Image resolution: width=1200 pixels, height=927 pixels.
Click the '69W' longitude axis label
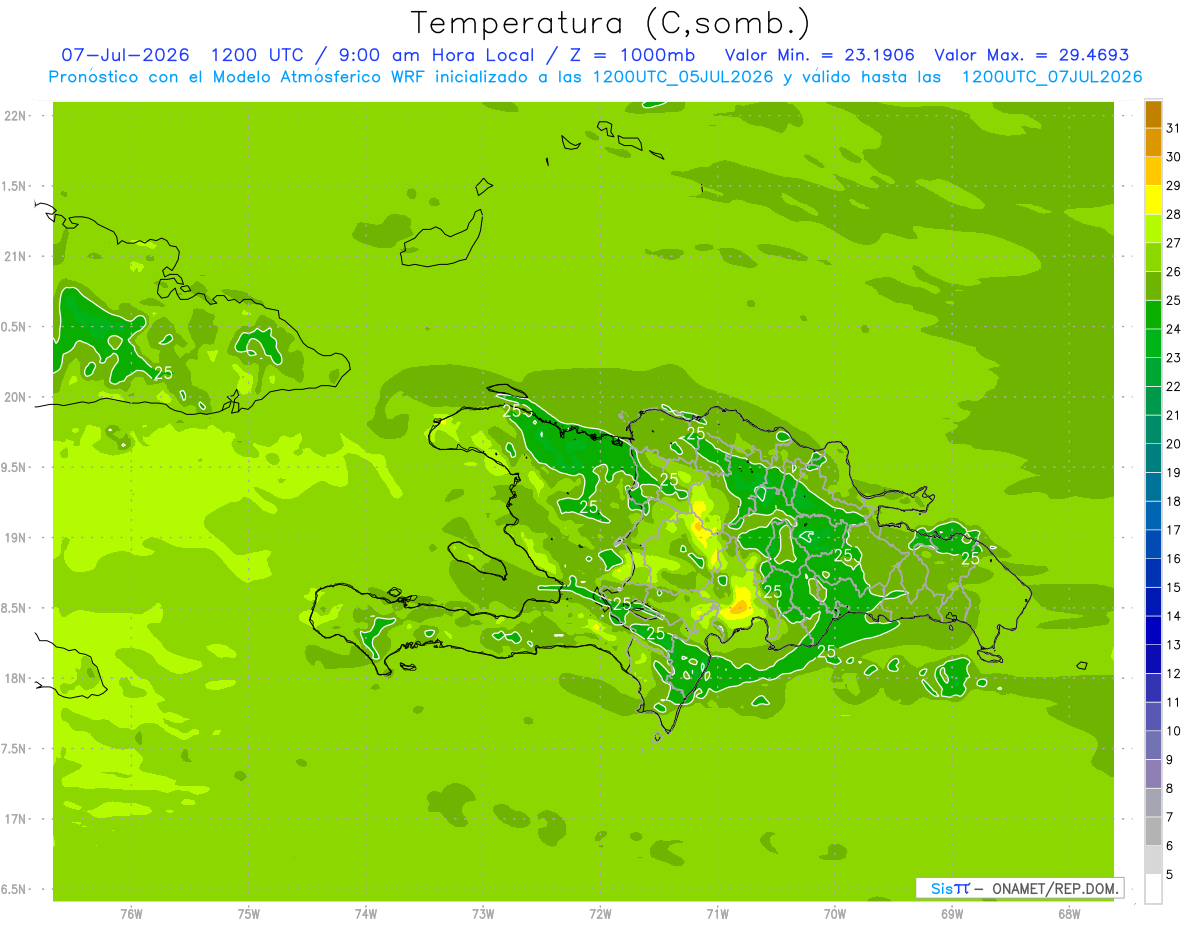[952, 914]
